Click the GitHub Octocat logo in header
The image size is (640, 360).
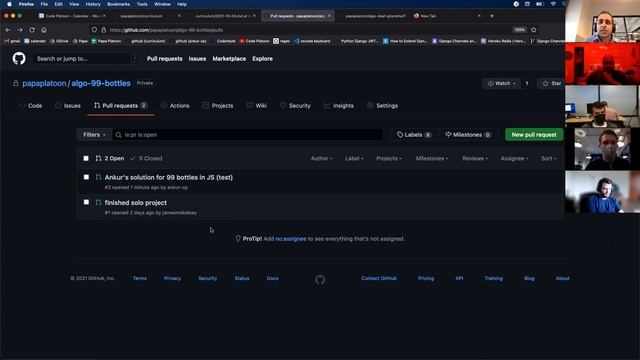(19, 59)
